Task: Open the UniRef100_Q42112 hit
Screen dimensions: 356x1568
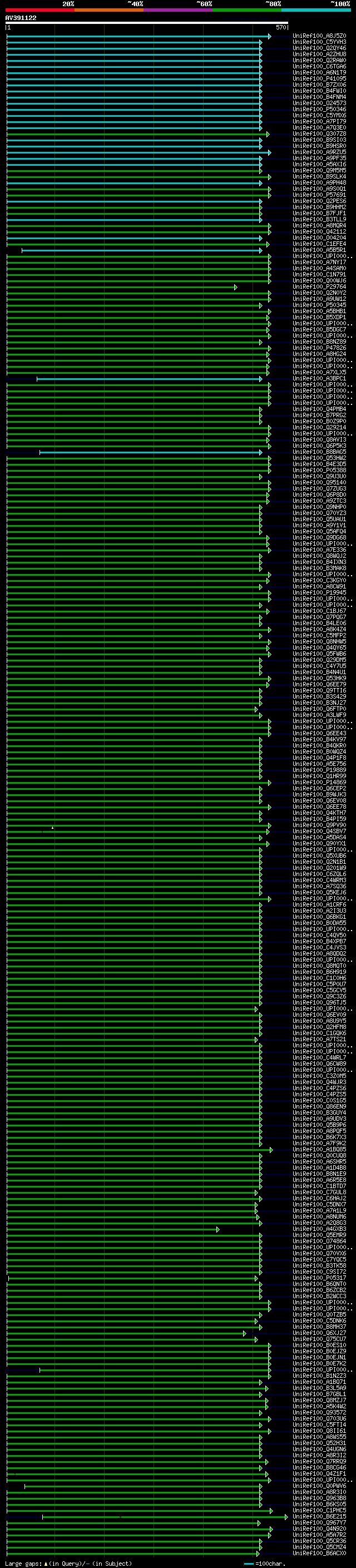Action: tap(319, 232)
